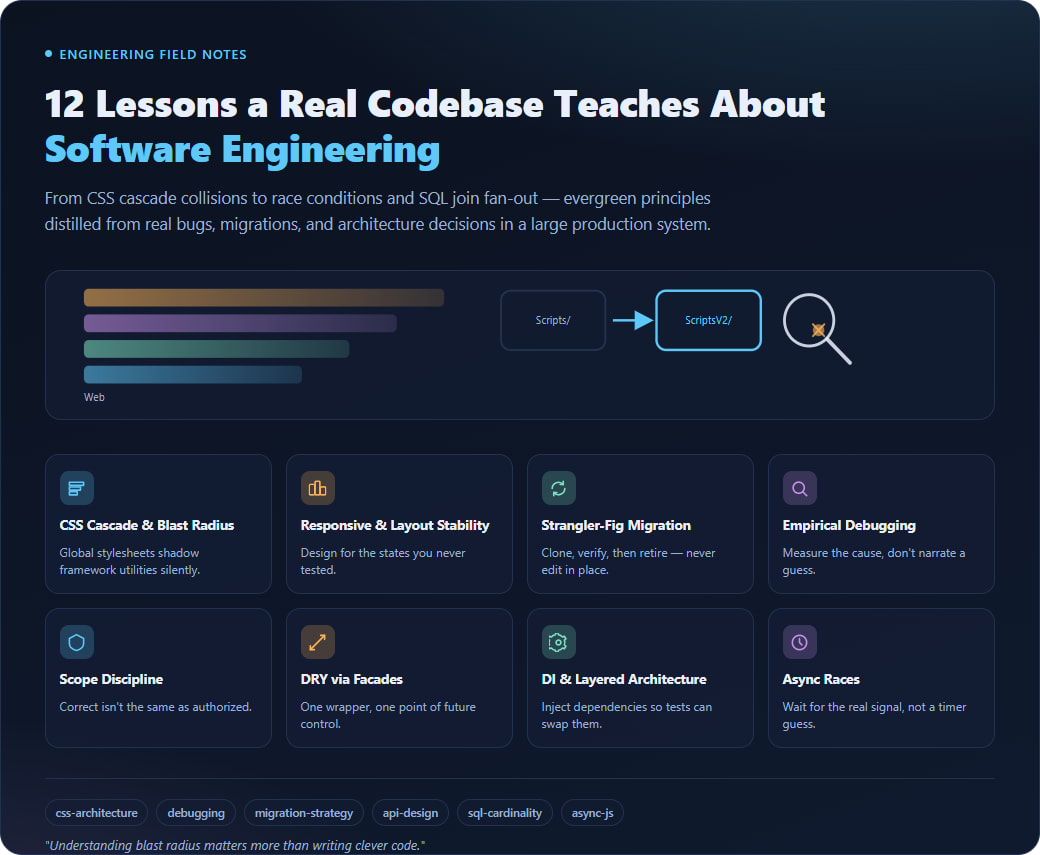Image resolution: width=1040 pixels, height=855 pixels.
Task: Click the "DI & Layered Architecture" title
Action: [x=623, y=679]
